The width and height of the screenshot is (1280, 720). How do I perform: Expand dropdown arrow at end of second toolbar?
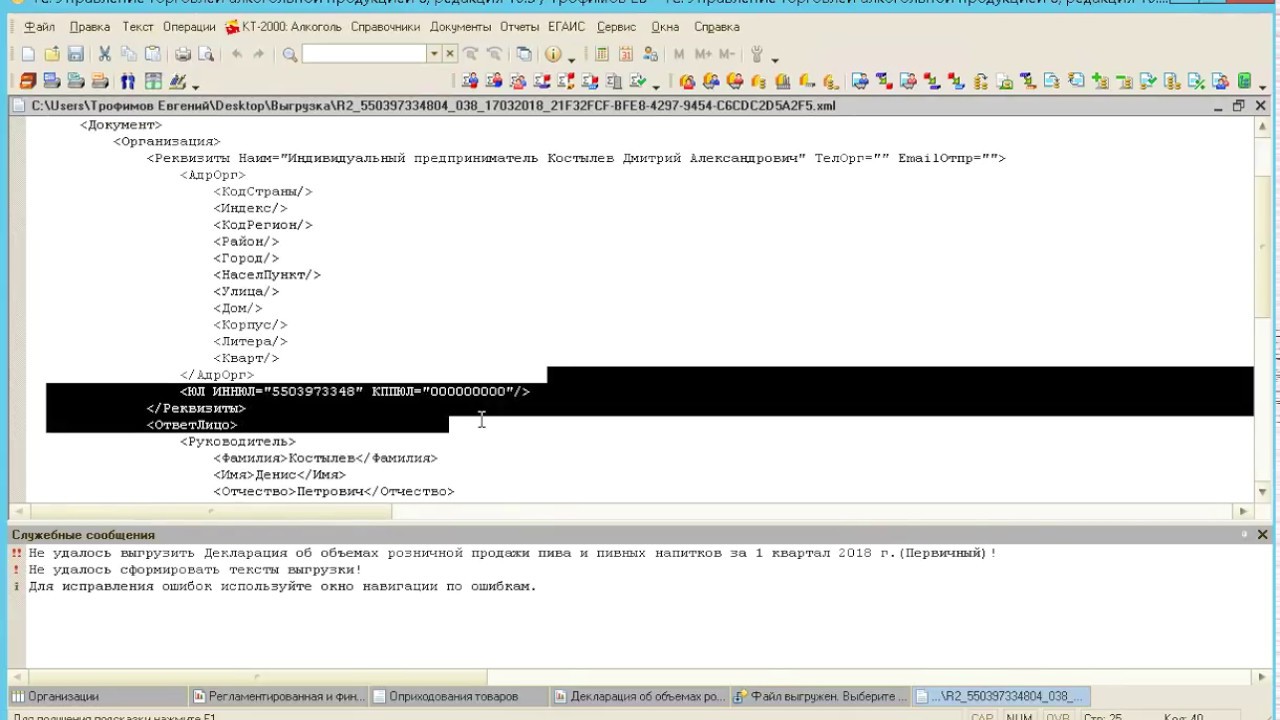[1262, 87]
